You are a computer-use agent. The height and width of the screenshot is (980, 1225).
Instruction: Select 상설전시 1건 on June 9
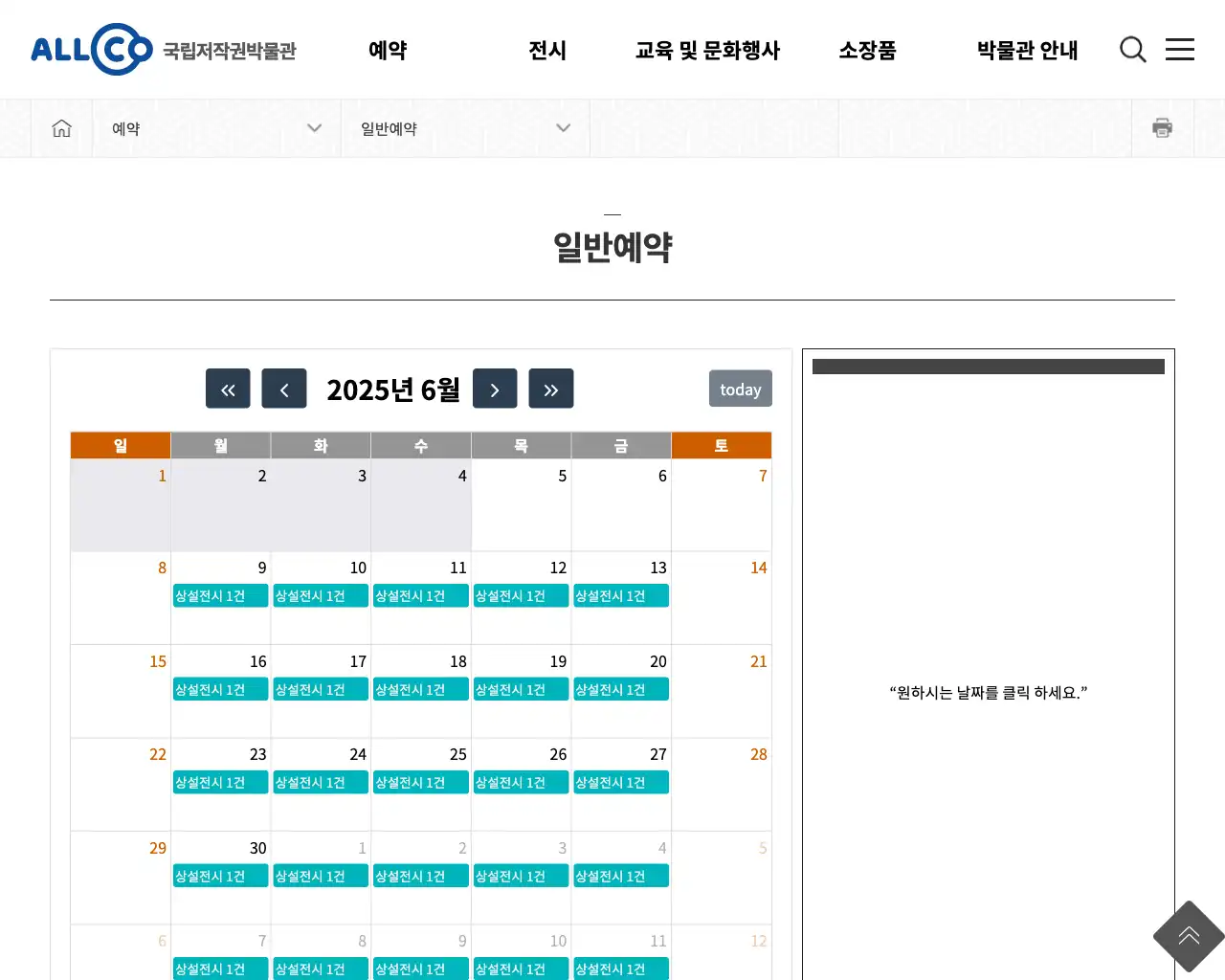221,596
